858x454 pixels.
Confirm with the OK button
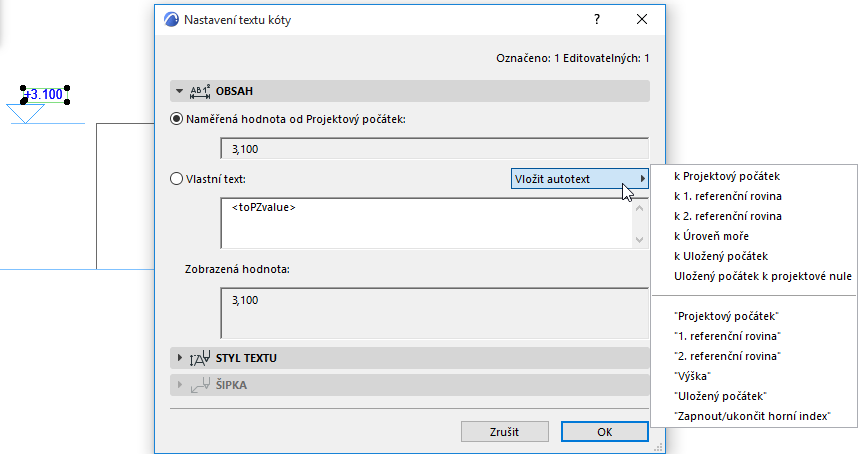pos(604,431)
